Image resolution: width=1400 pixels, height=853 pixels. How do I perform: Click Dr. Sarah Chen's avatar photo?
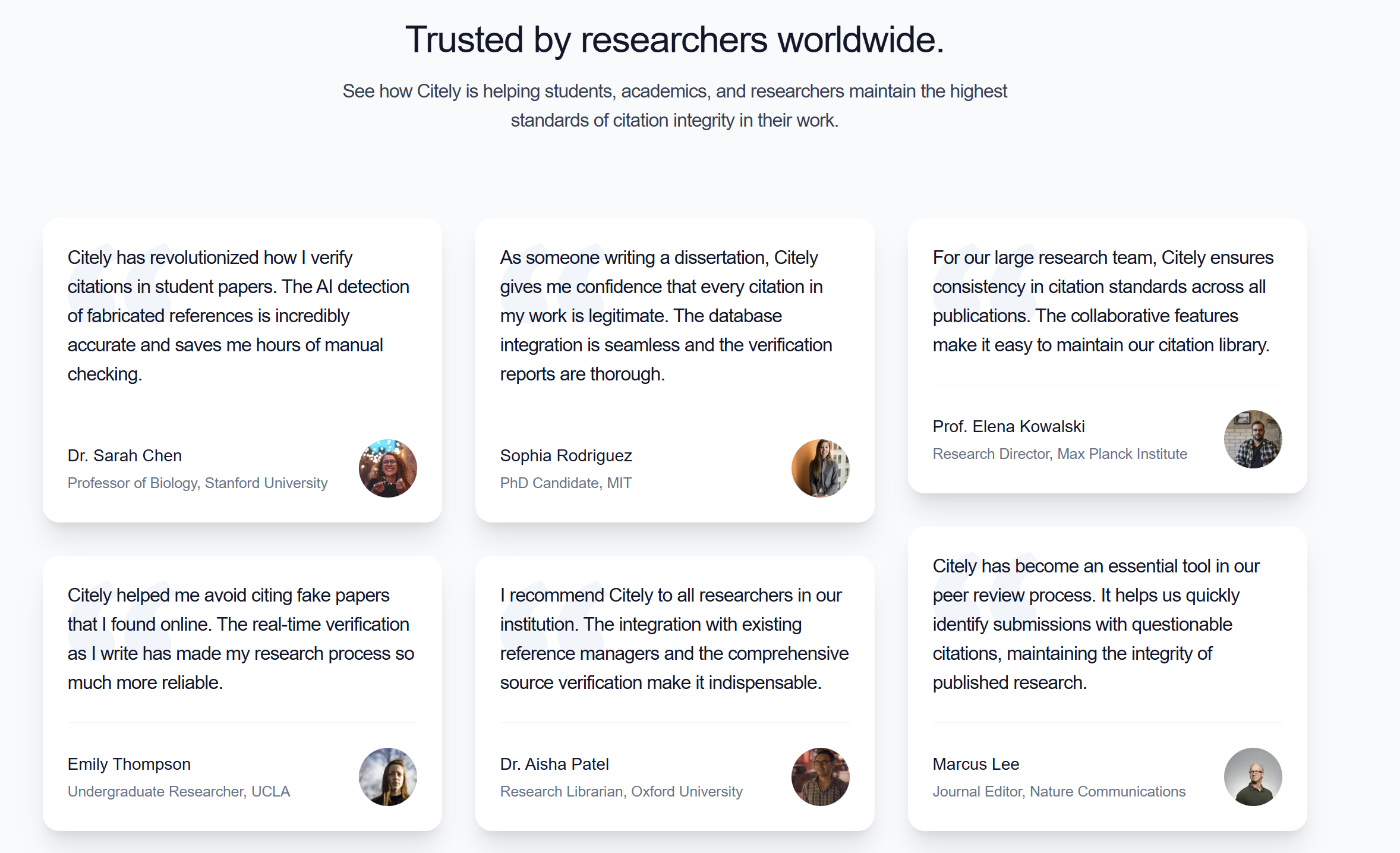coord(387,468)
